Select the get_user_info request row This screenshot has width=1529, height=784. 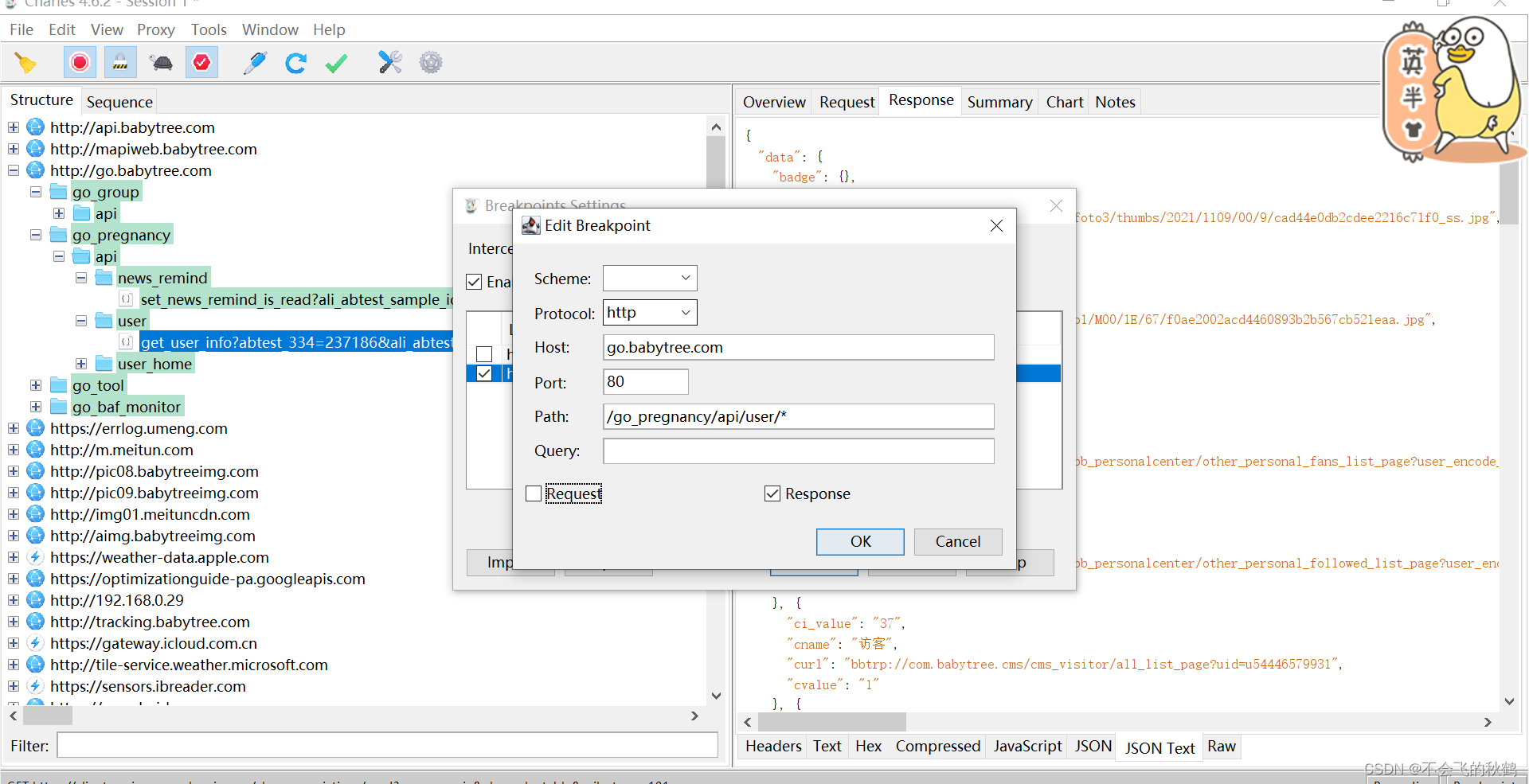(x=296, y=342)
